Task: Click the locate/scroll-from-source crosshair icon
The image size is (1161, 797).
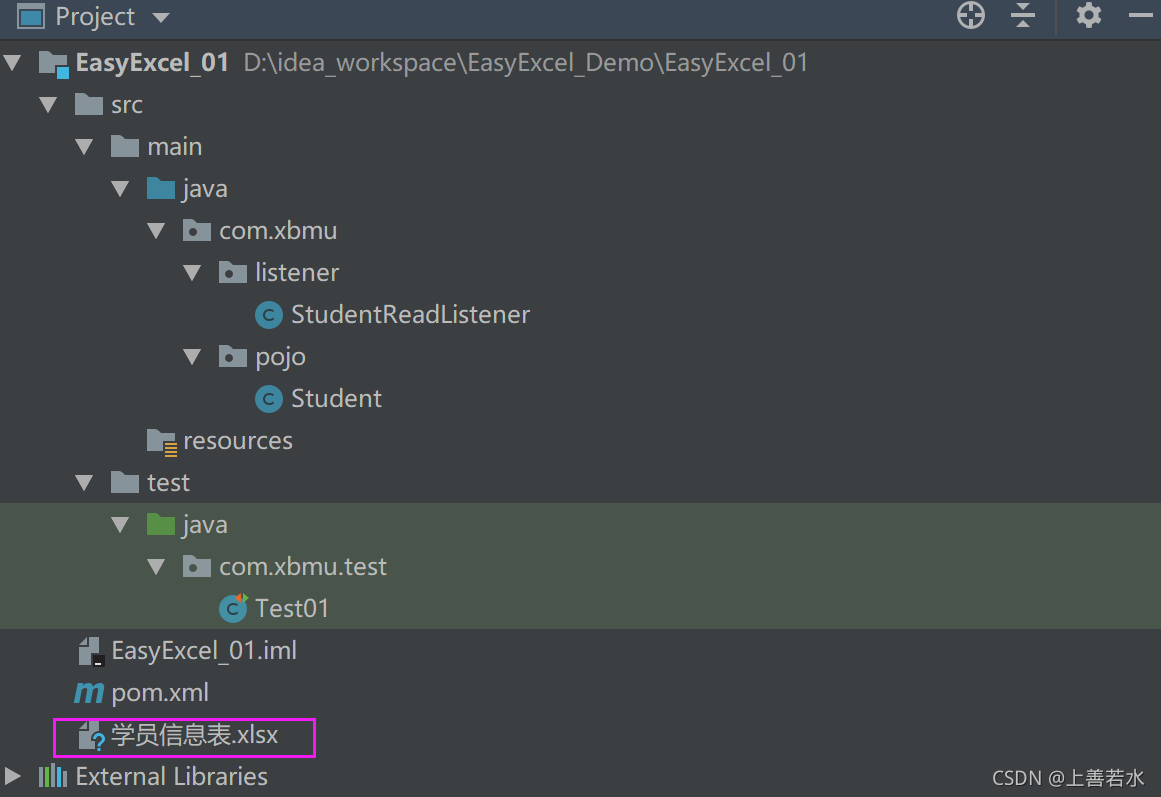Action: [971, 15]
